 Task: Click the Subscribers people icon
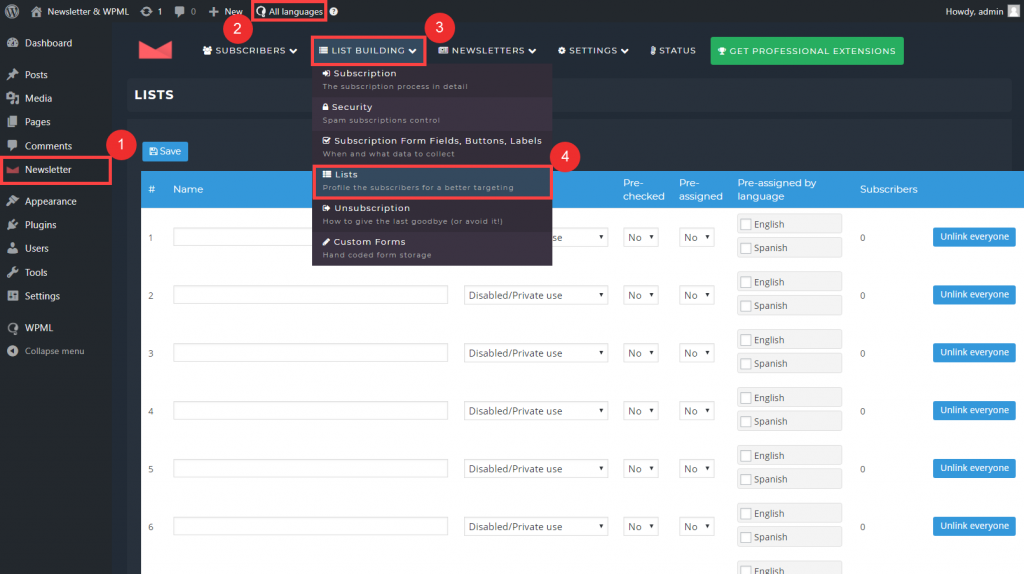click(207, 50)
